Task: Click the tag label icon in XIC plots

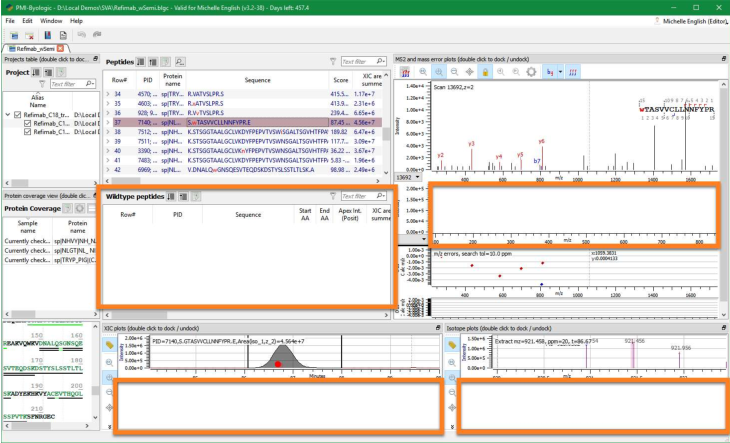Action: [x=109, y=345]
